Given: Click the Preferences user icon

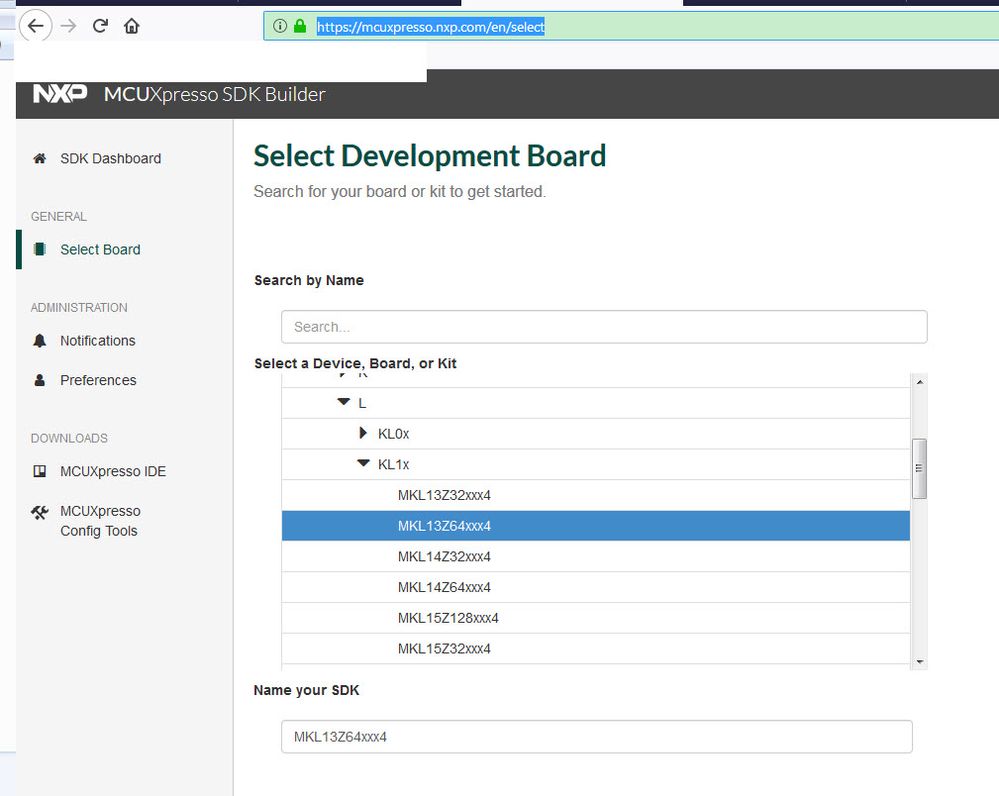Looking at the screenshot, I should coord(40,380).
